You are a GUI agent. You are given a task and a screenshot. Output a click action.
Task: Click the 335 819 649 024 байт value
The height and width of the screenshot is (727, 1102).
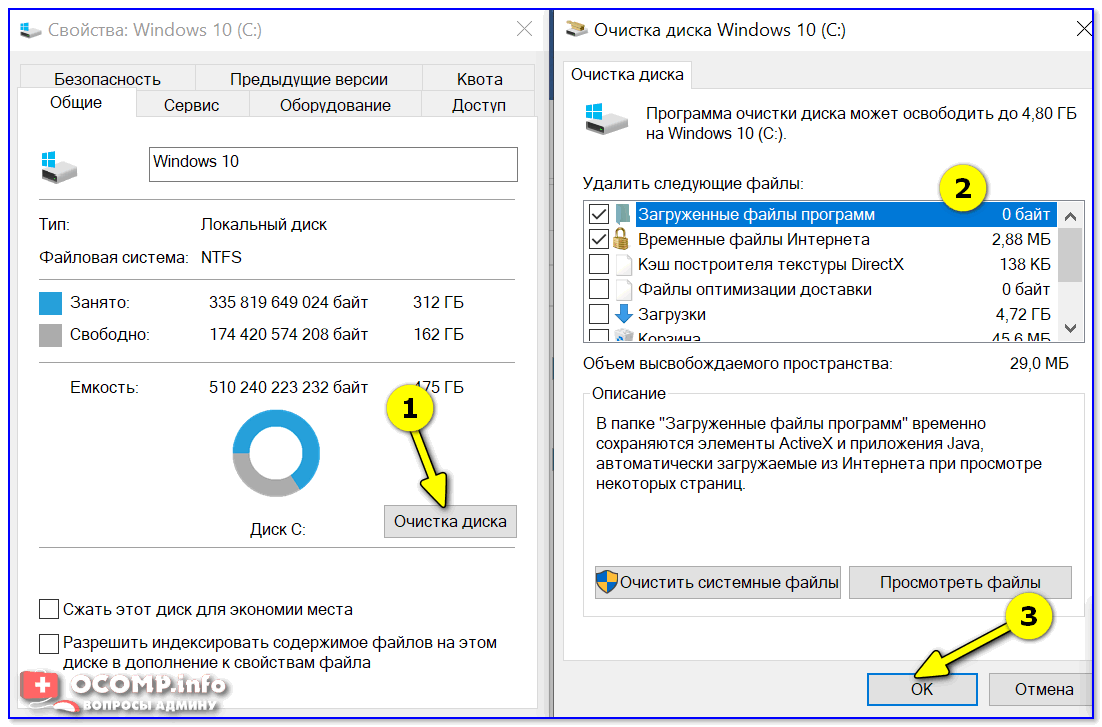tap(288, 302)
